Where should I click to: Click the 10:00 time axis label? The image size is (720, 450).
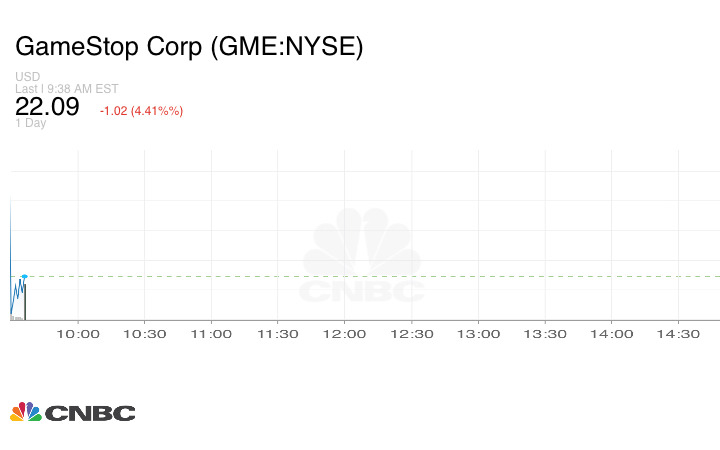tap(78, 334)
